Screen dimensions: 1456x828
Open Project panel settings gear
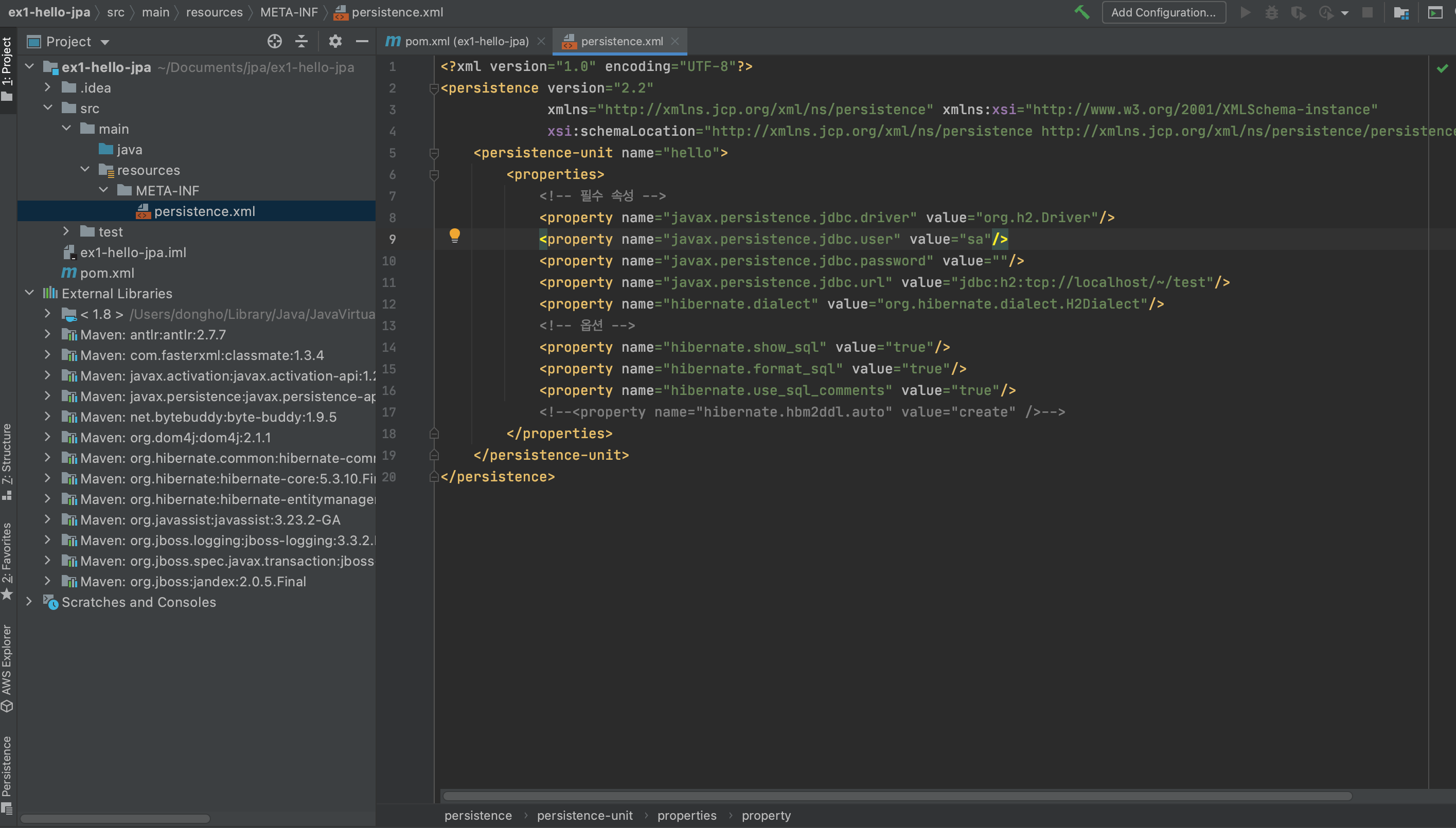point(335,41)
